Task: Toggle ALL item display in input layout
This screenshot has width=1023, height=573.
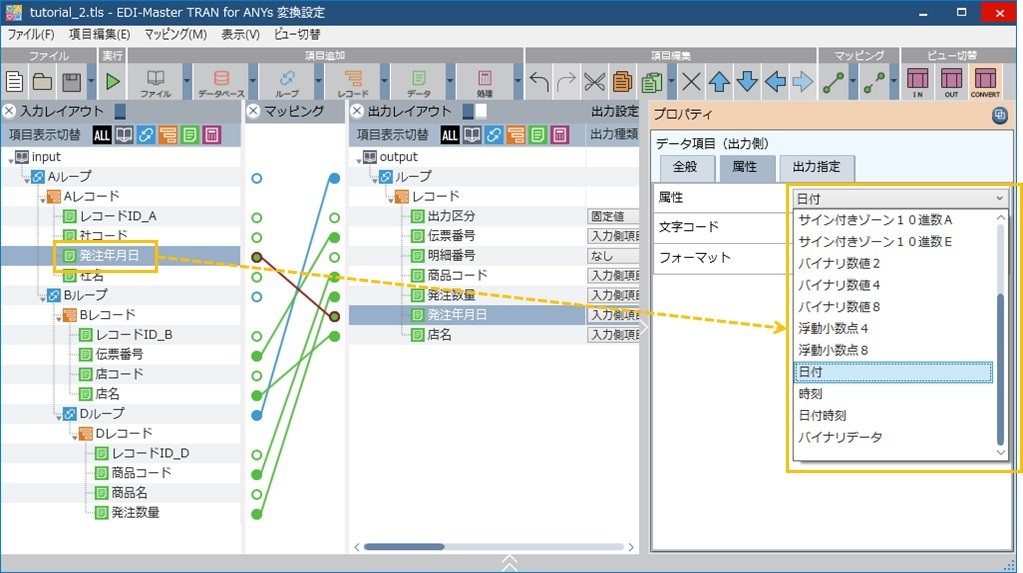Action: [102, 134]
